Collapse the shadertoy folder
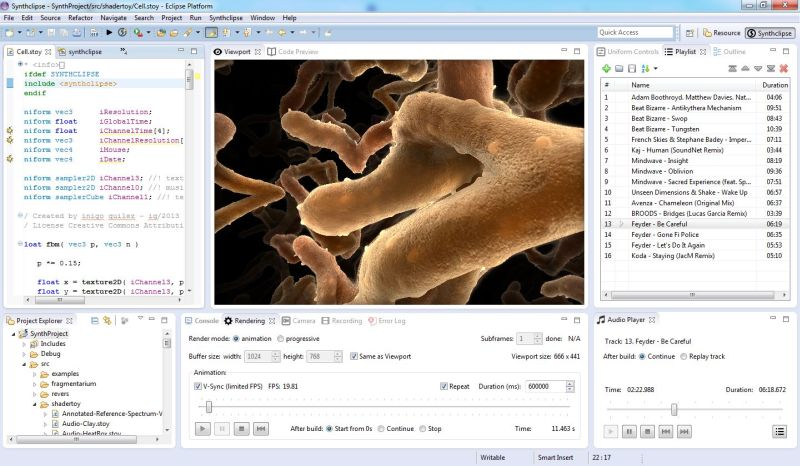Screen dimensions: 800x466 [35, 404]
